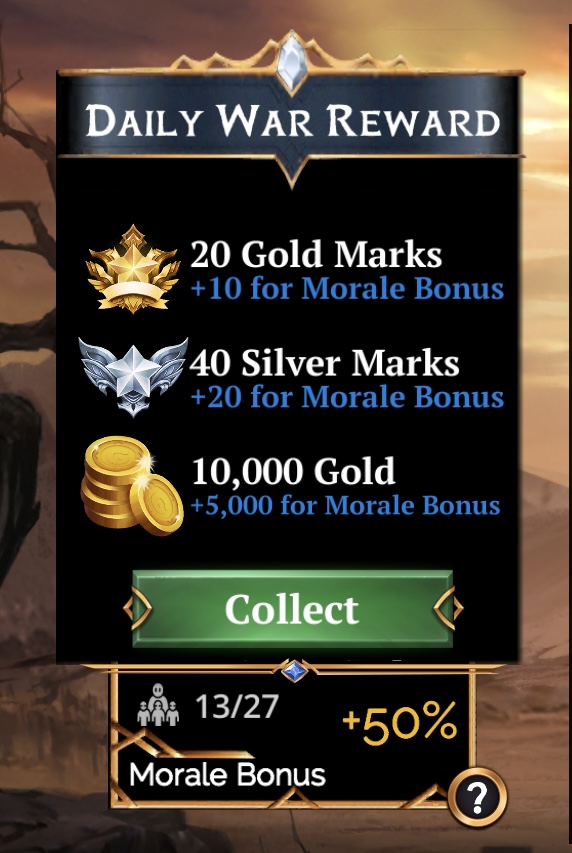Click the +10 for Morale Bonus line

[347, 288]
